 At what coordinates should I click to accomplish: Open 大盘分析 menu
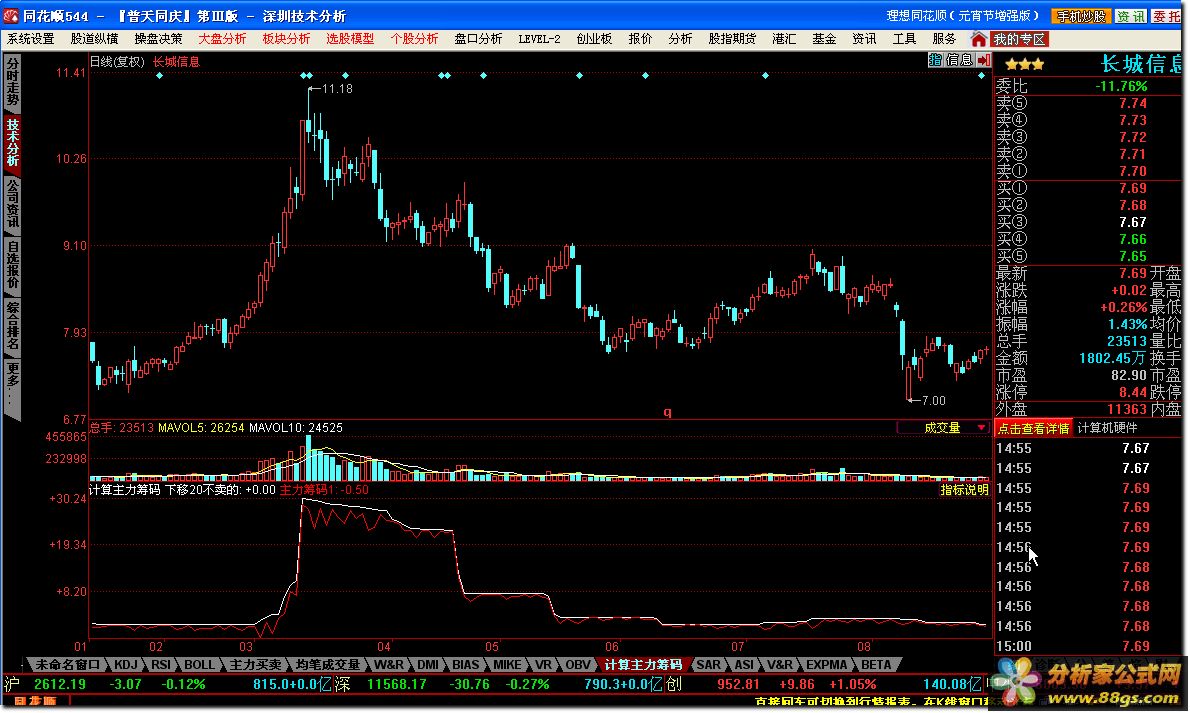click(222, 39)
